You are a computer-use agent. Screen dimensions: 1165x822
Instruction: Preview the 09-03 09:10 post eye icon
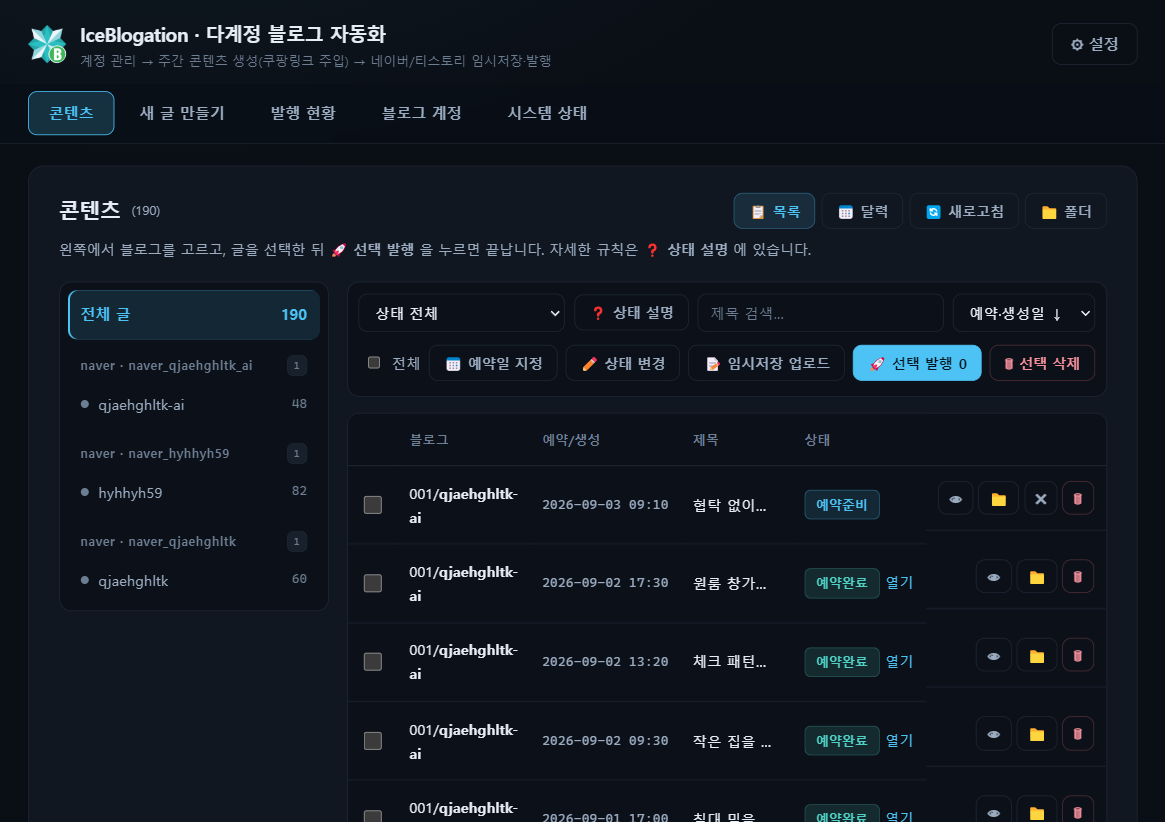[955, 499]
